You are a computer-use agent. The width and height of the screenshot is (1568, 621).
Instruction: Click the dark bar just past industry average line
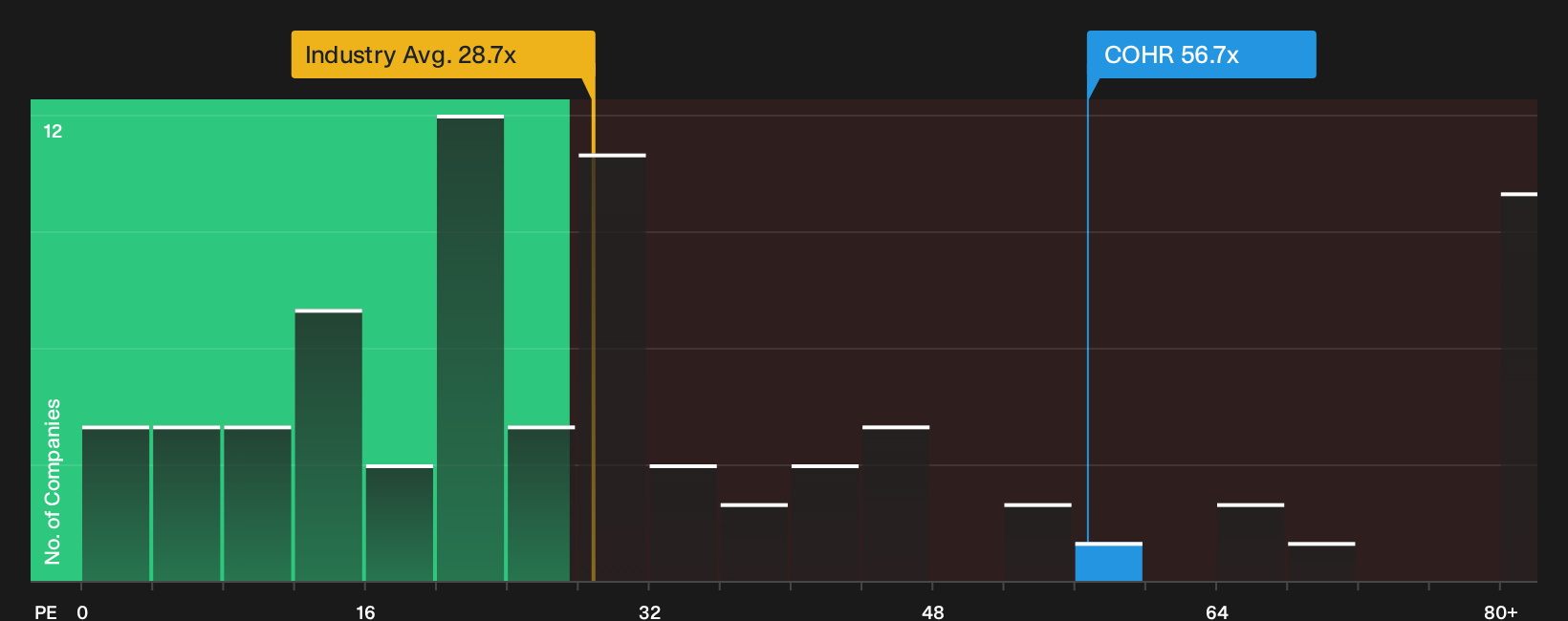[612, 367]
